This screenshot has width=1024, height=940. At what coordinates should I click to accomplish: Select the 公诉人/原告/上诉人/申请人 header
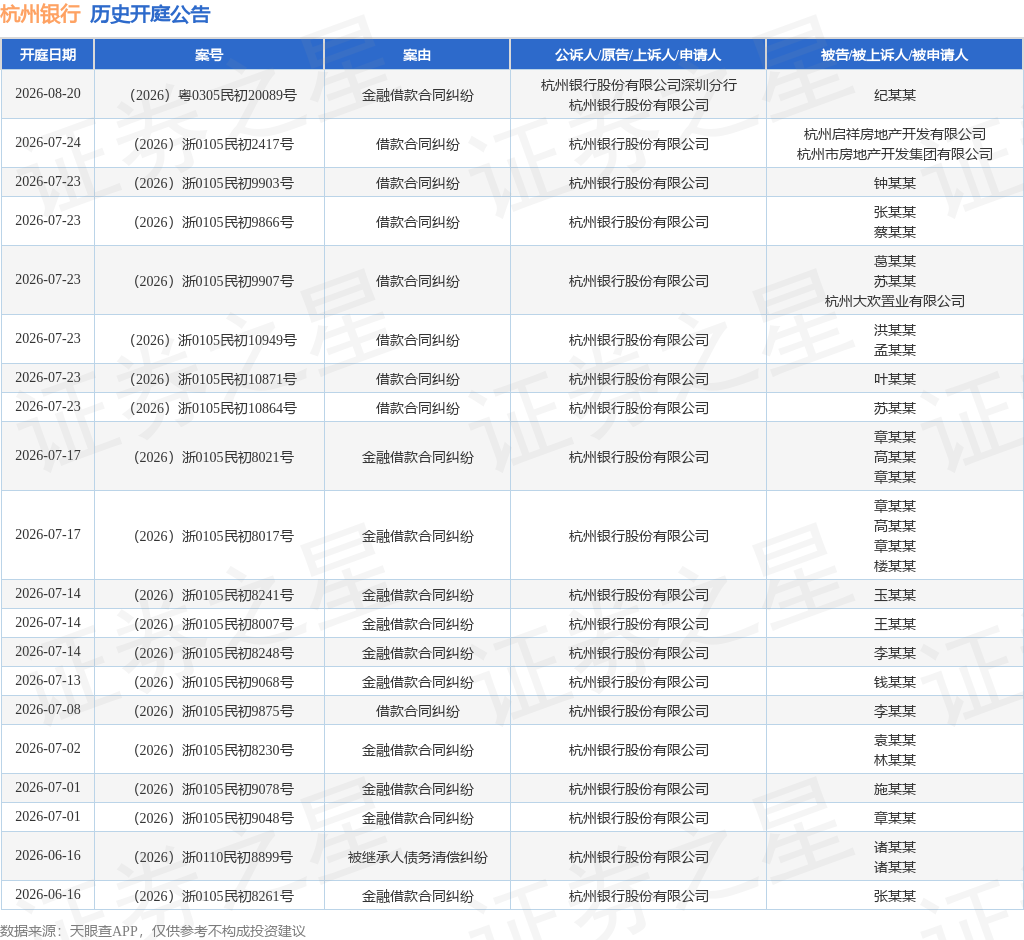click(637, 55)
